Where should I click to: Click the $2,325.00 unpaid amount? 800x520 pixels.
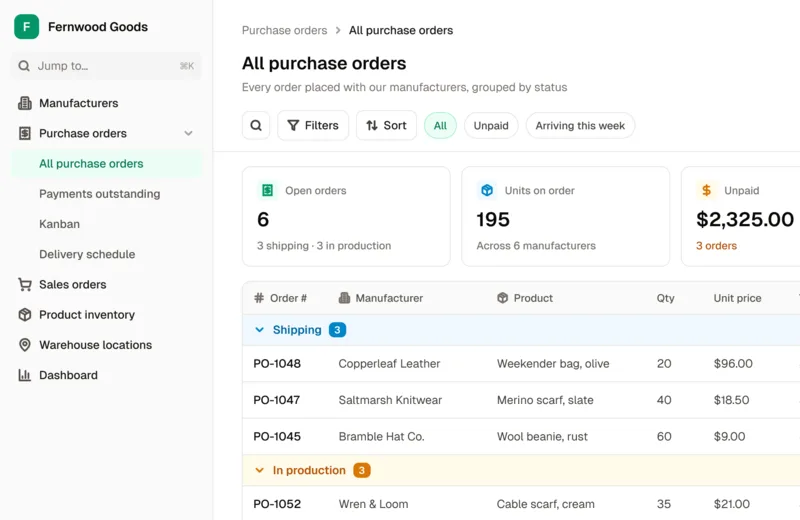point(745,219)
